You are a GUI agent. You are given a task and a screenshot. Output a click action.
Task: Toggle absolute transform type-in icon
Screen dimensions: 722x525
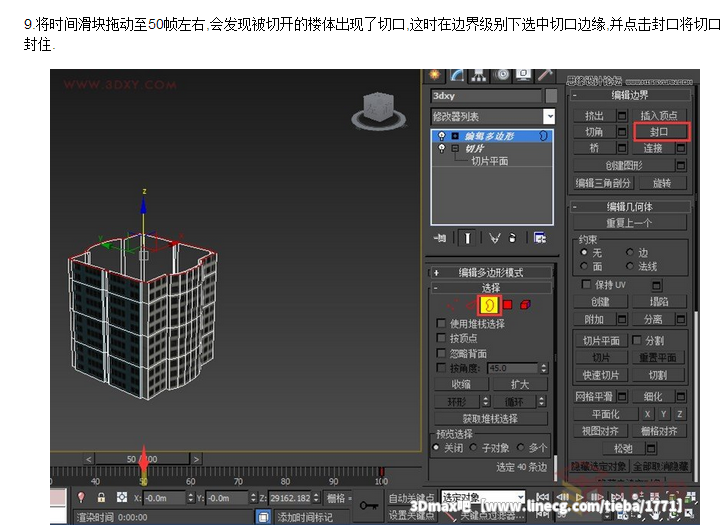point(122,497)
